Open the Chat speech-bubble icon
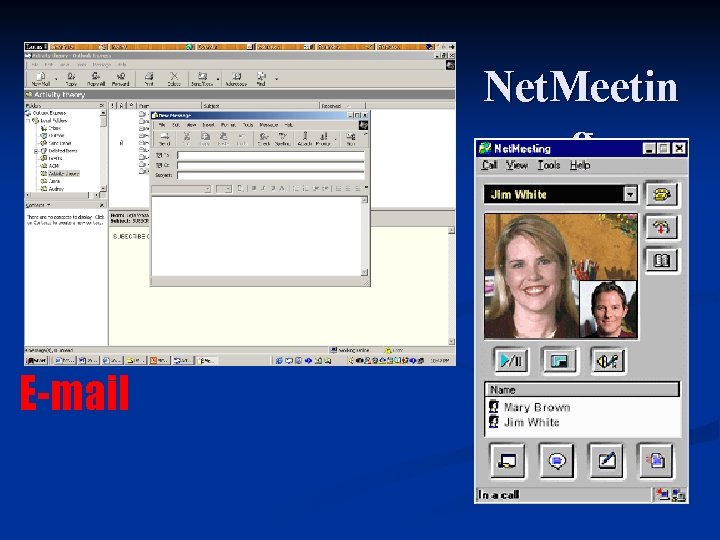This screenshot has height=540, width=720. [557, 461]
